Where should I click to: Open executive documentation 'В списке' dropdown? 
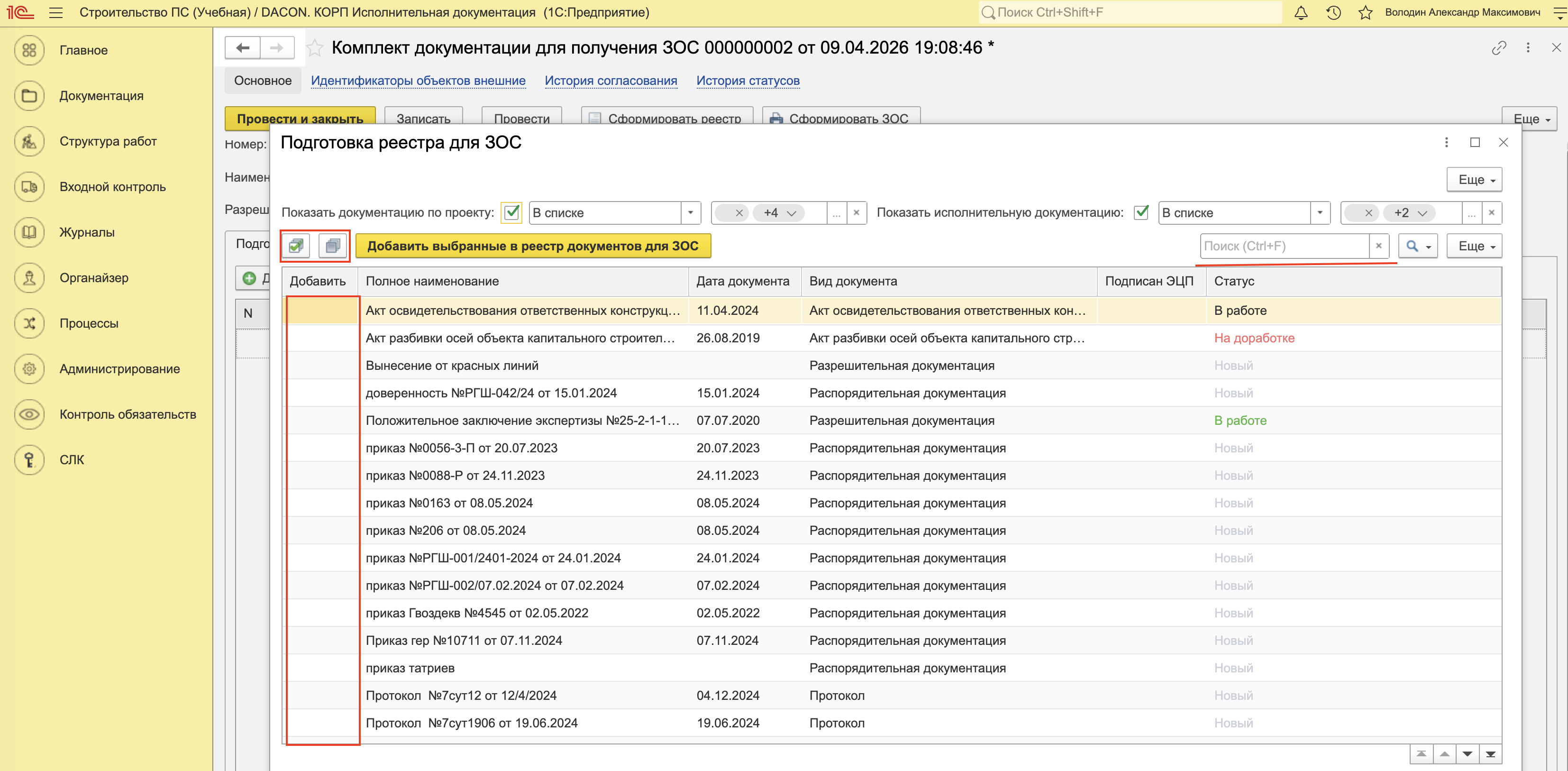pyautogui.click(x=1320, y=213)
